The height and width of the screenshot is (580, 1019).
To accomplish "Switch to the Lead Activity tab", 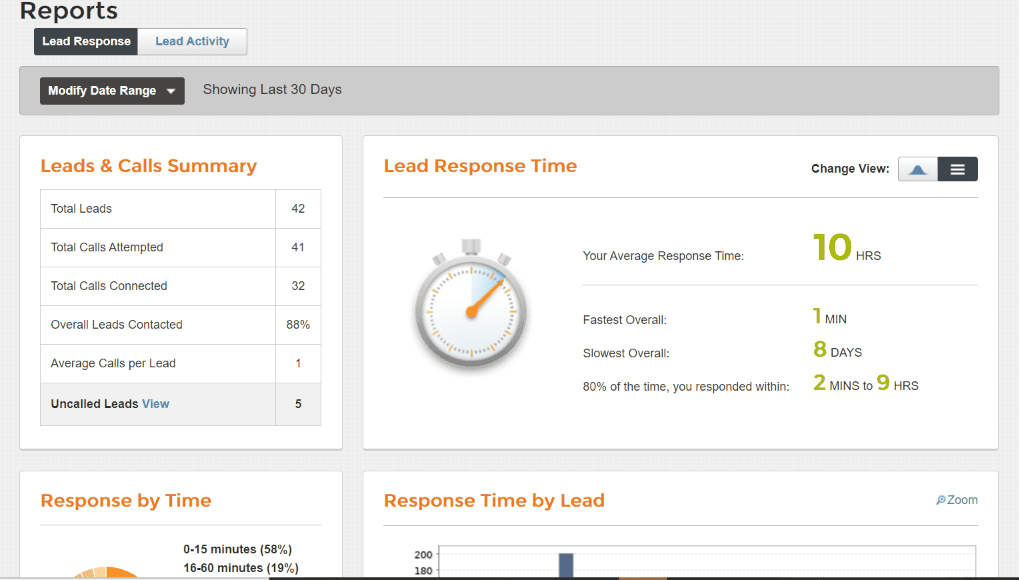I will [192, 42].
